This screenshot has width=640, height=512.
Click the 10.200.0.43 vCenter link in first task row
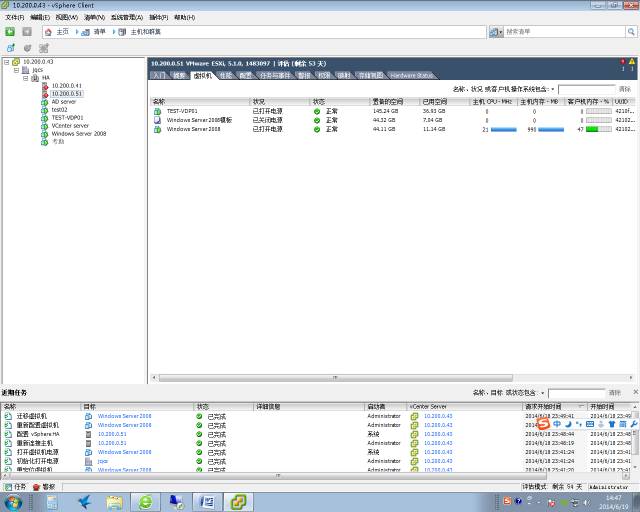click(x=438, y=416)
